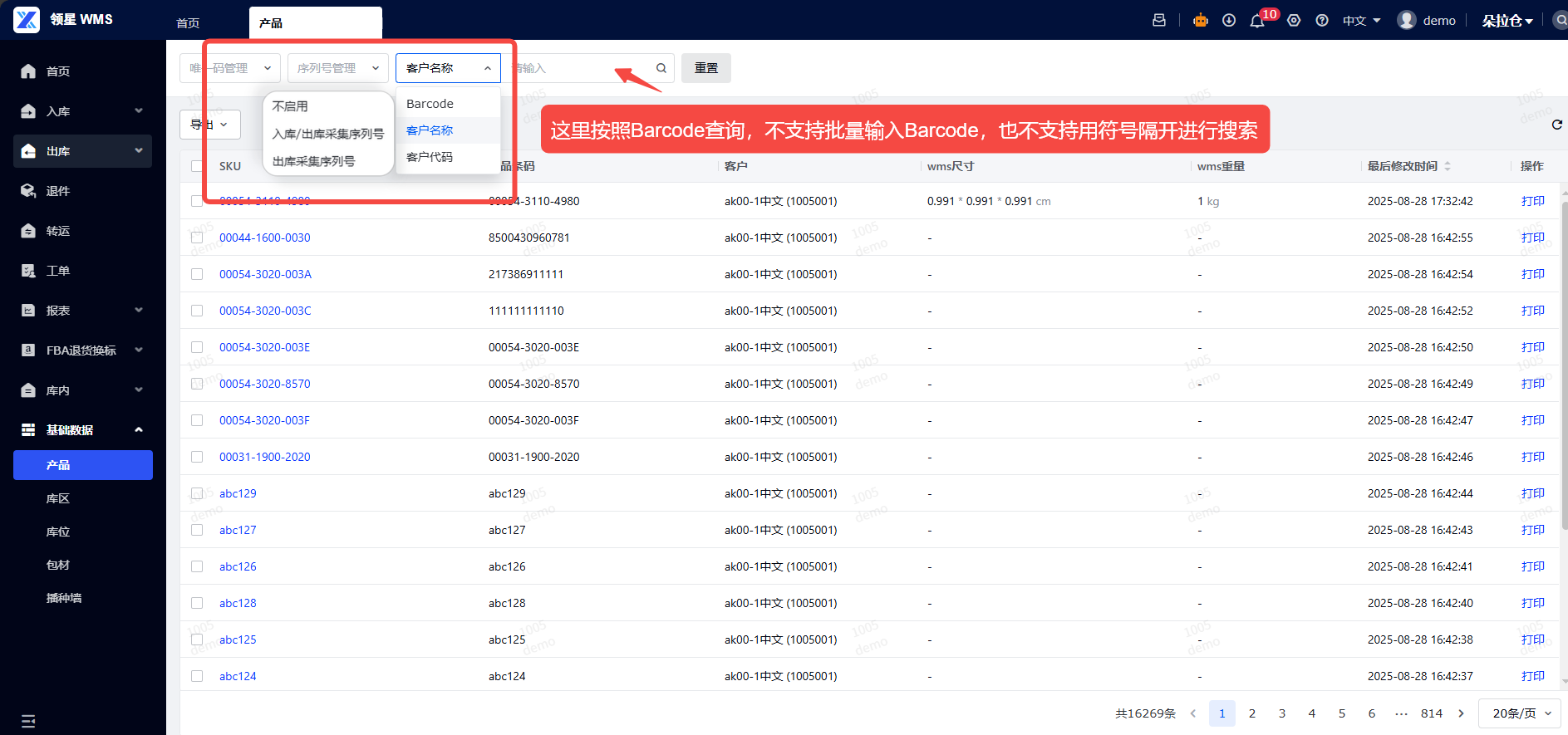Screen dimensions: 1568x735
Task: Click the ellipsis jump-pages button in pagination
Action: (x=1402, y=713)
